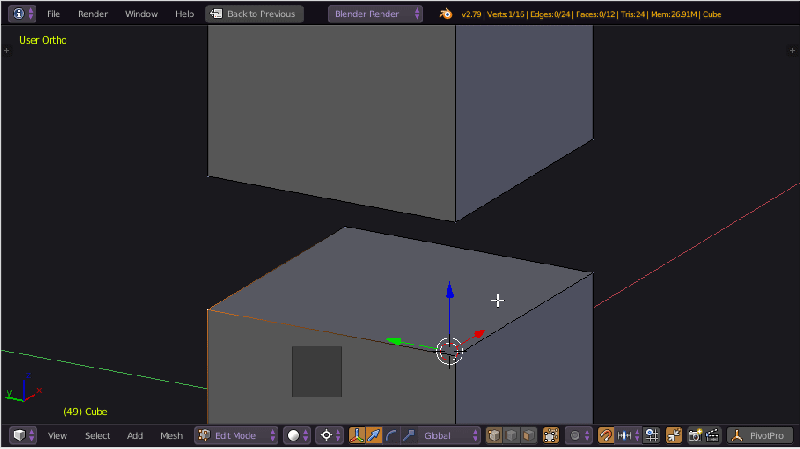Viewport: 800px width, 449px height.
Task: Switch to face select mode
Action: 529,435
